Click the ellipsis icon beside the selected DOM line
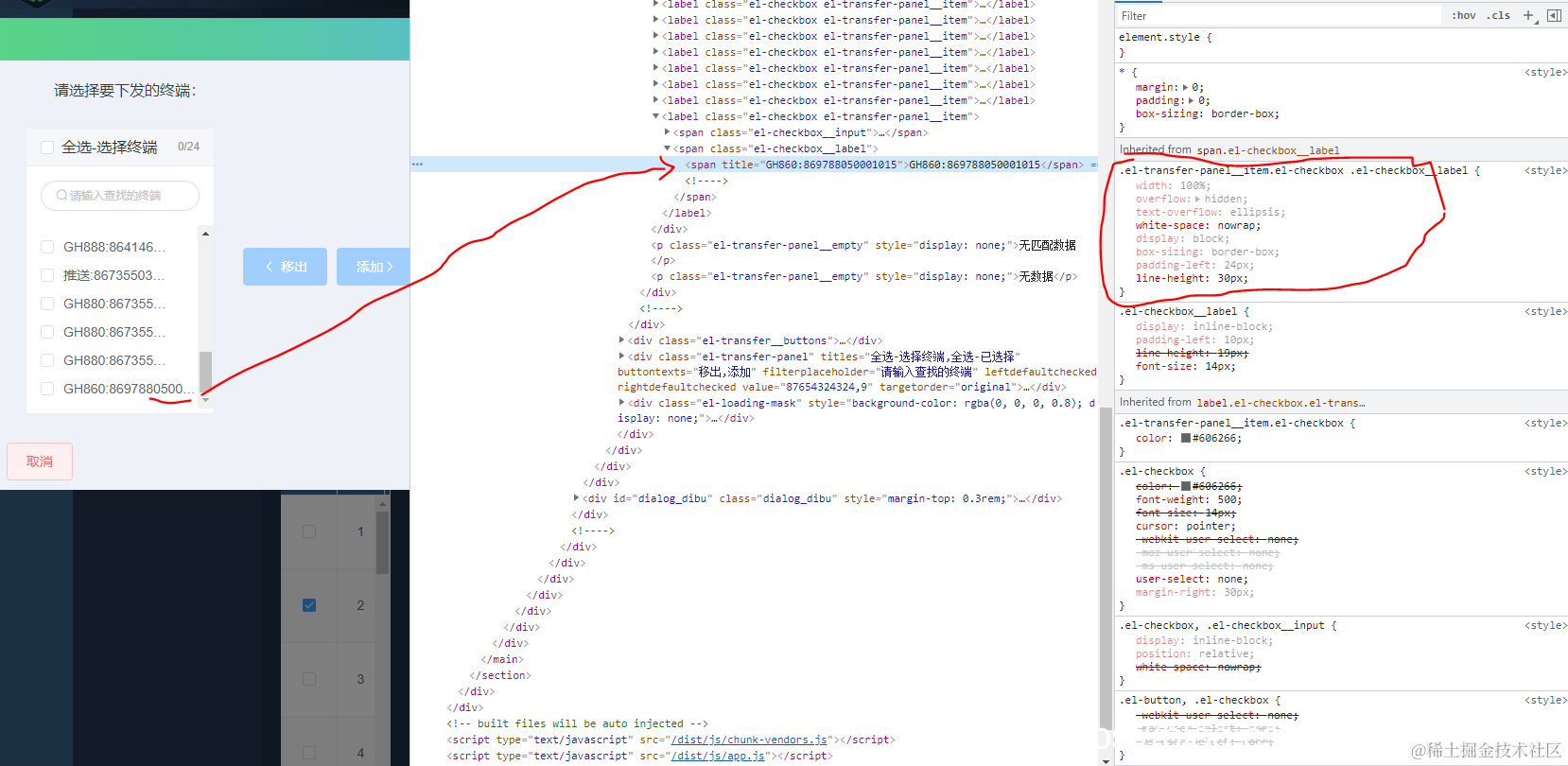Image resolution: width=1568 pixels, height=766 pixels. (417, 165)
